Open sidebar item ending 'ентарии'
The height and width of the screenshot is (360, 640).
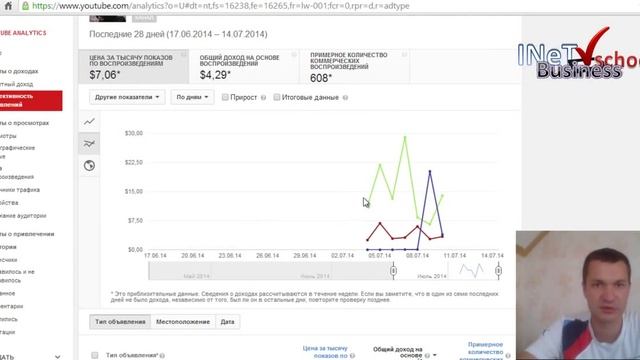(12, 306)
